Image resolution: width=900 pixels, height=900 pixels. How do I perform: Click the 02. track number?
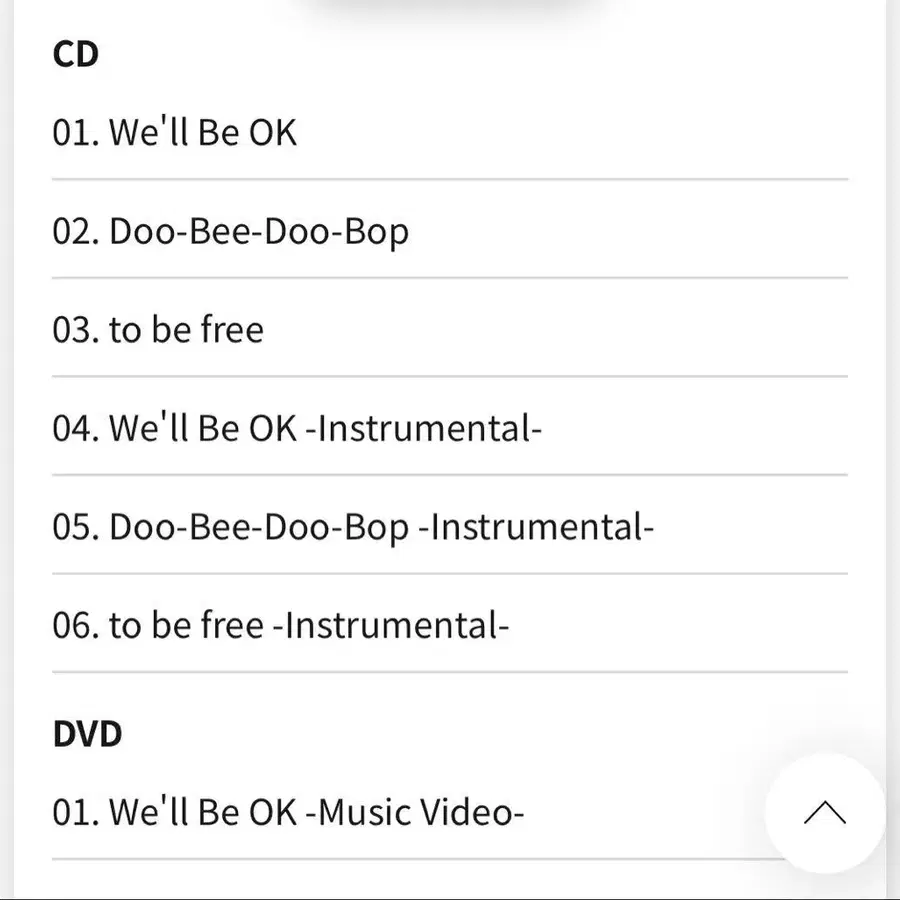[76, 231]
